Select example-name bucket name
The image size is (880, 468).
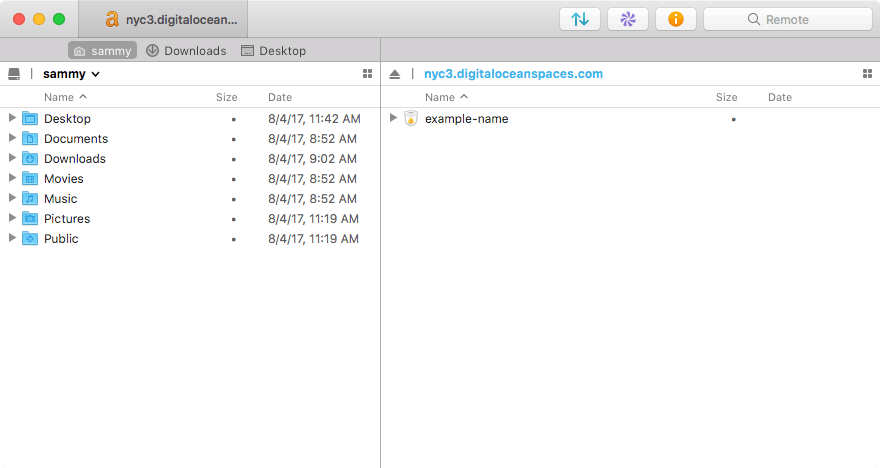(466, 119)
